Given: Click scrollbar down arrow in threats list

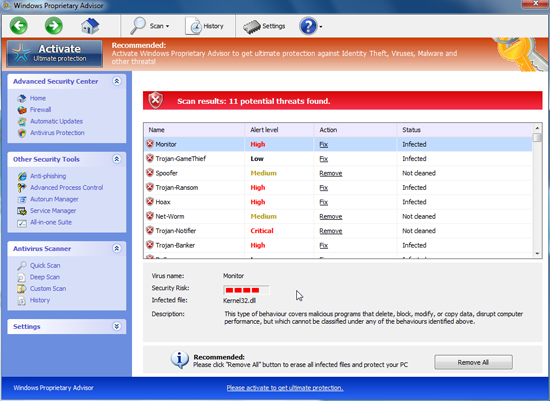Looking at the screenshot, I should (537, 254).
